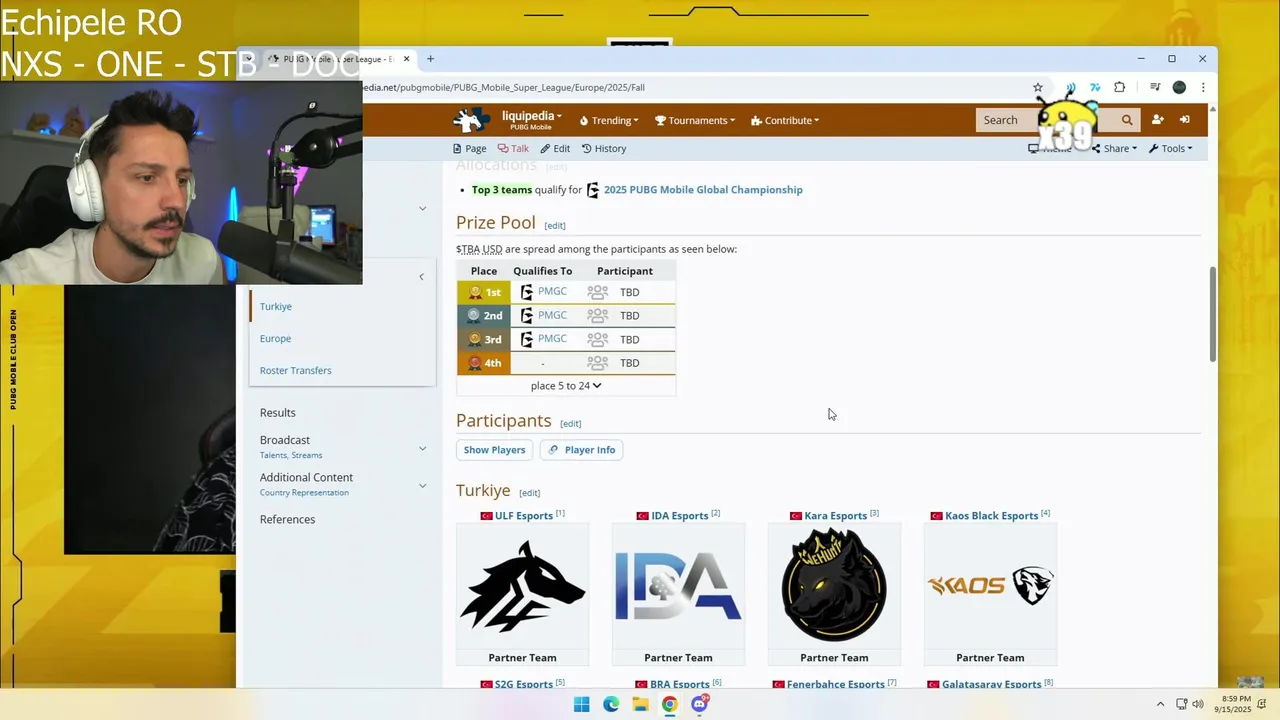
Task: Open the Chrome three-dot menu
Action: pos(1203,87)
